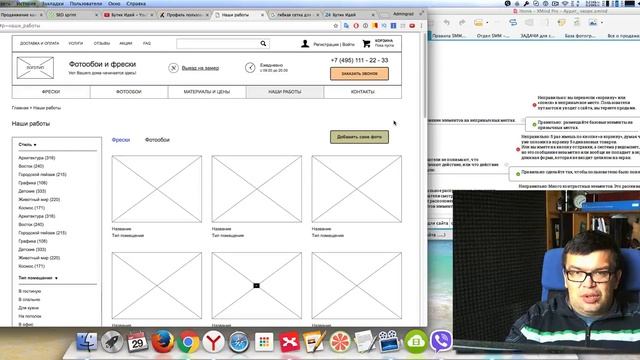The width and height of the screenshot is (640, 360).
Task: Switch to the SEO sprint browser tab
Action: [73, 15]
